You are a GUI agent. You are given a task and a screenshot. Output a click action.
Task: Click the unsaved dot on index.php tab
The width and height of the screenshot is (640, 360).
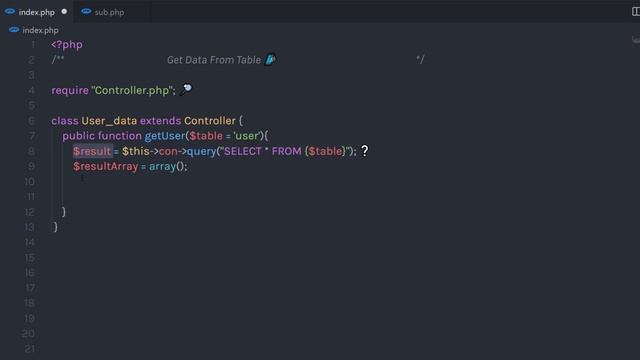tap(64, 11)
